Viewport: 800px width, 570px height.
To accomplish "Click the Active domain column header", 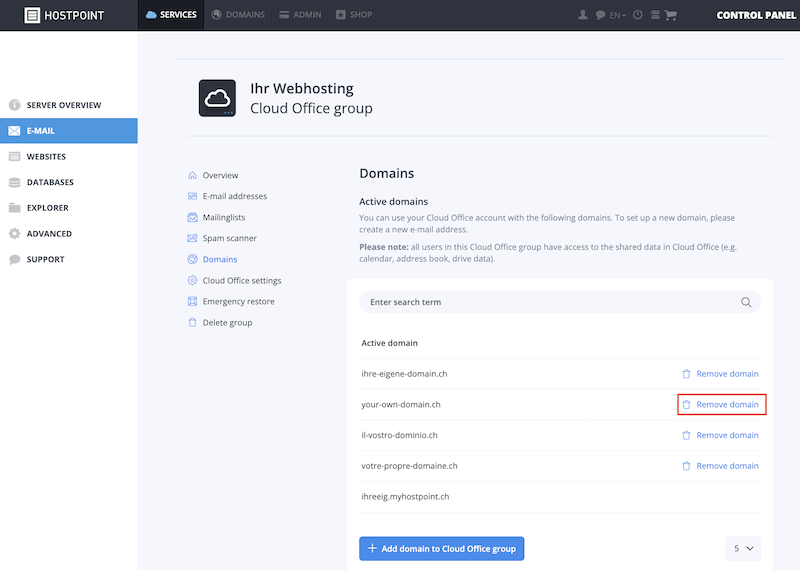I will 389,343.
